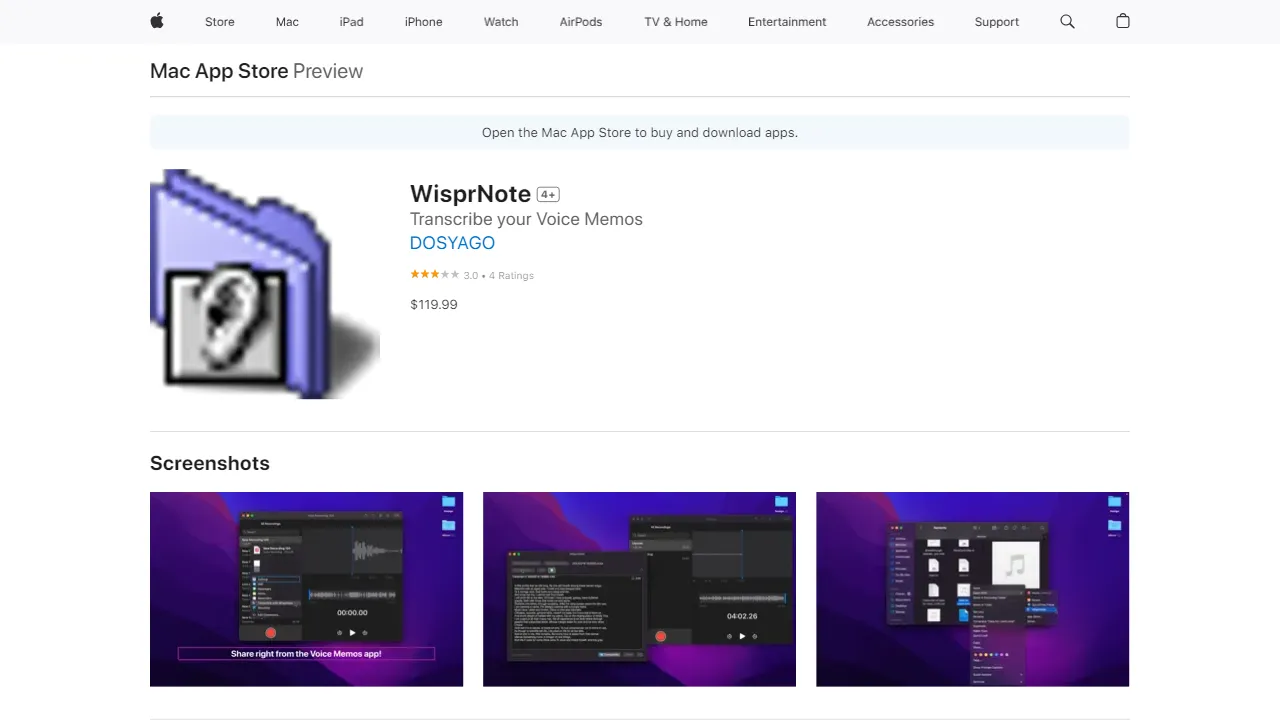Viewport: 1280px width, 720px height.
Task: Open the iPhone menu item
Action: [x=423, y=22]
